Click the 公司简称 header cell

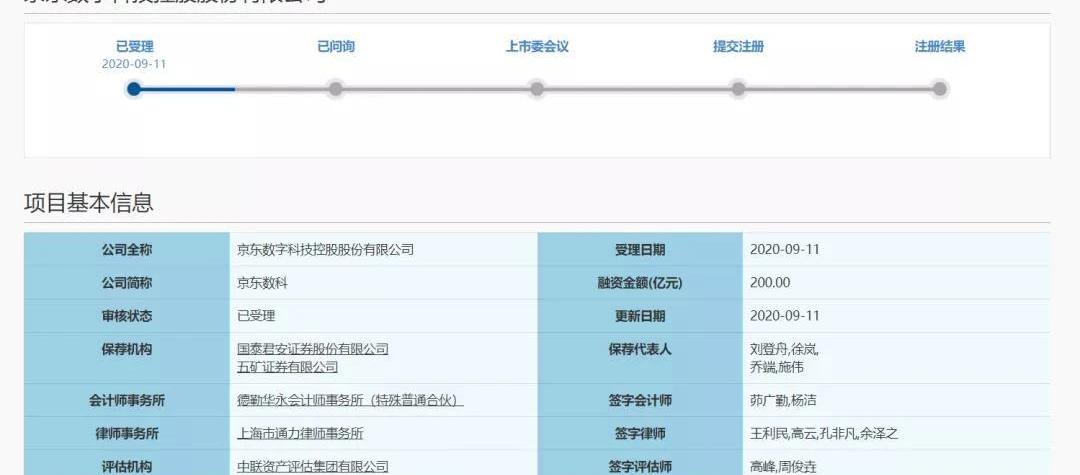click(127, 283)
